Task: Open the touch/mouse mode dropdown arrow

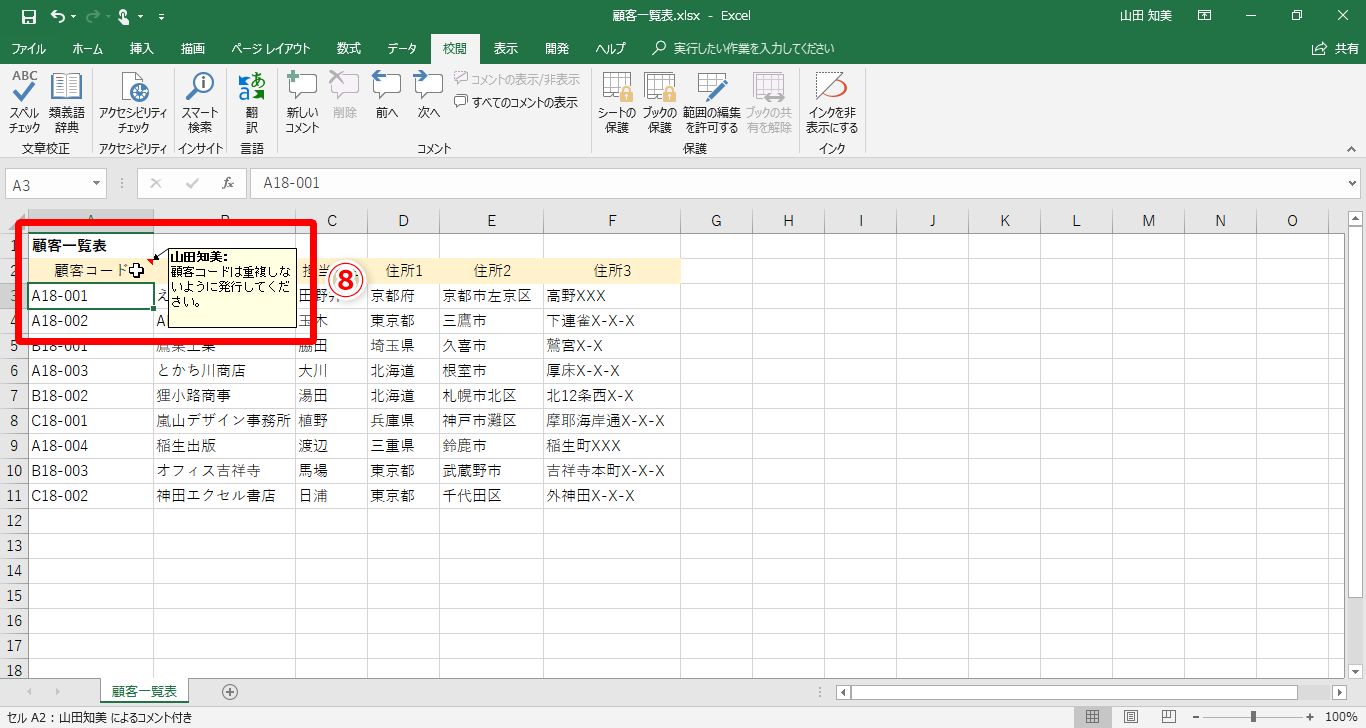Action: point(141,16)
